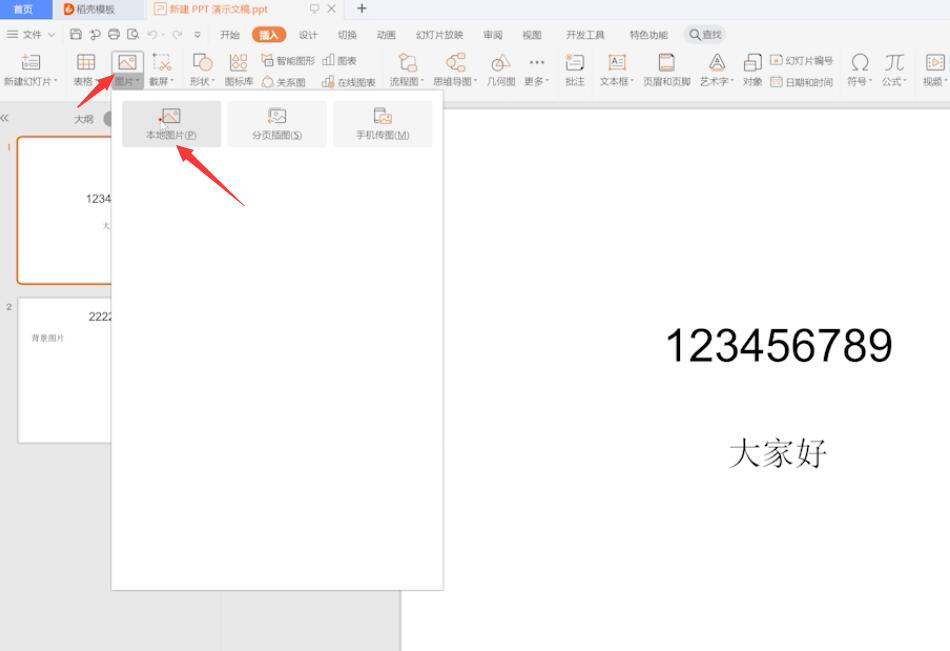This screenshot has height=651, width=950.
Task: Open the search box (查找)
Action: (705, 35)
